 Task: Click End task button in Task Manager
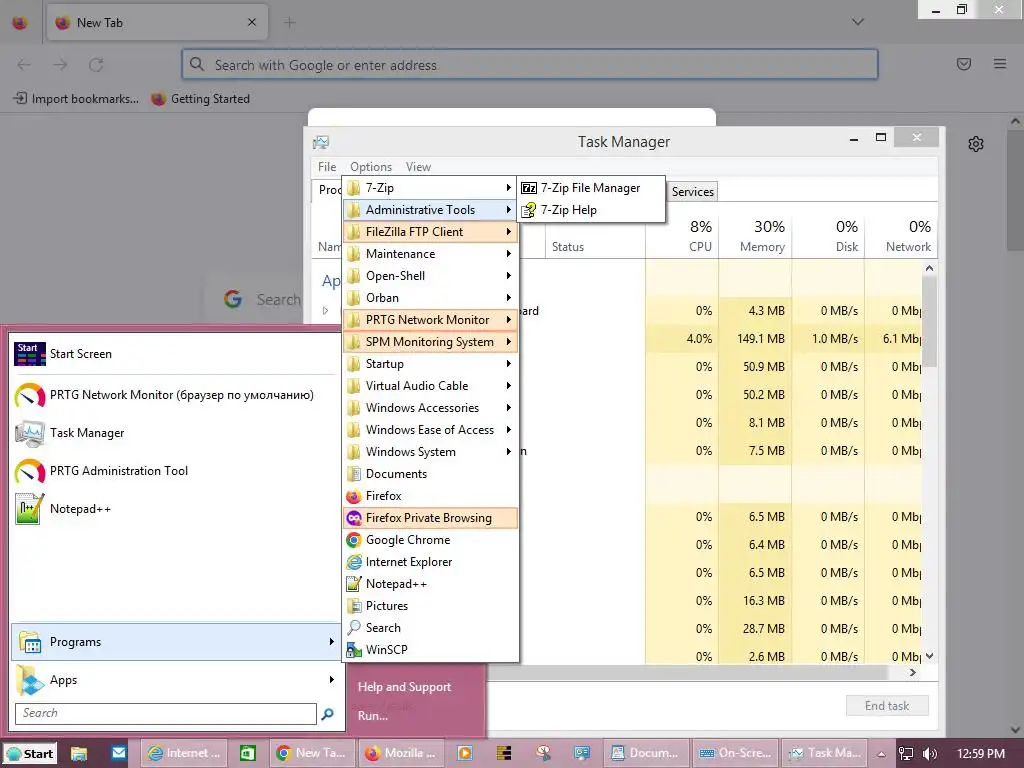pyautogui.click(x=887, y=706)
